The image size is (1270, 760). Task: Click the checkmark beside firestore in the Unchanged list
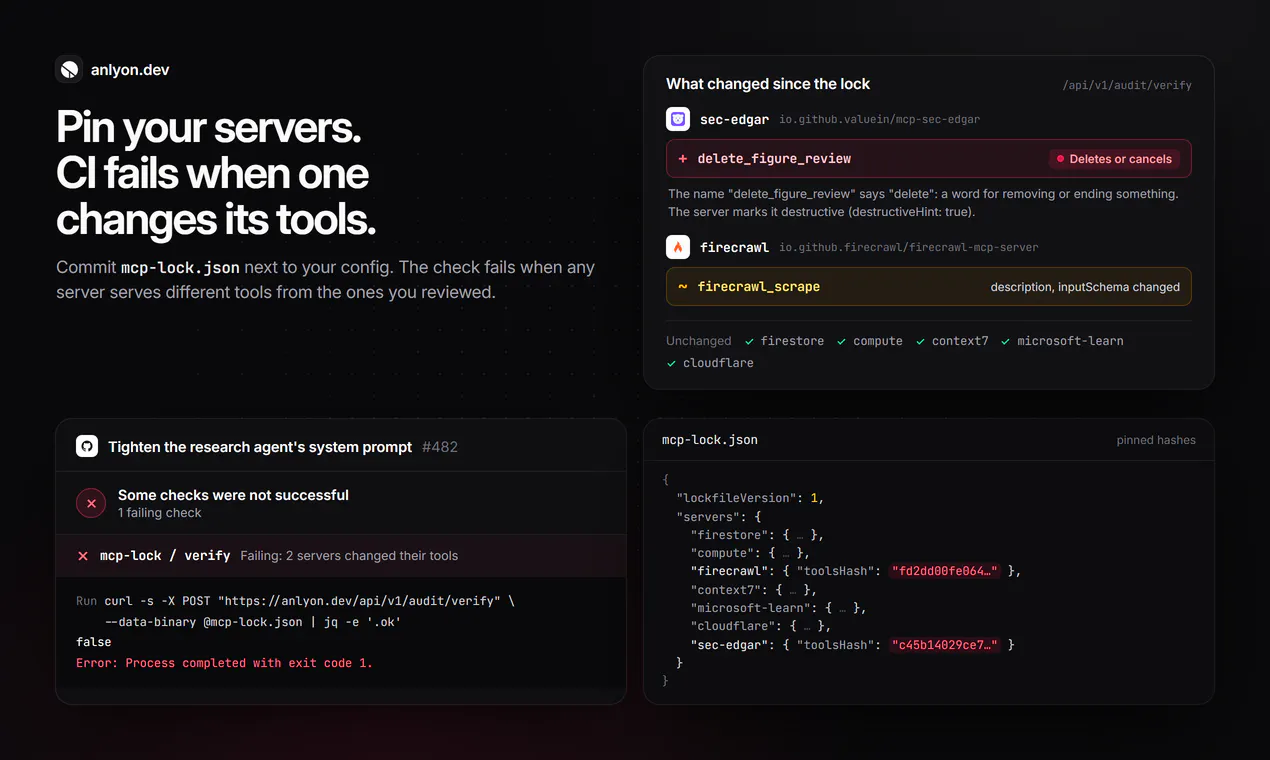point(749,341)
